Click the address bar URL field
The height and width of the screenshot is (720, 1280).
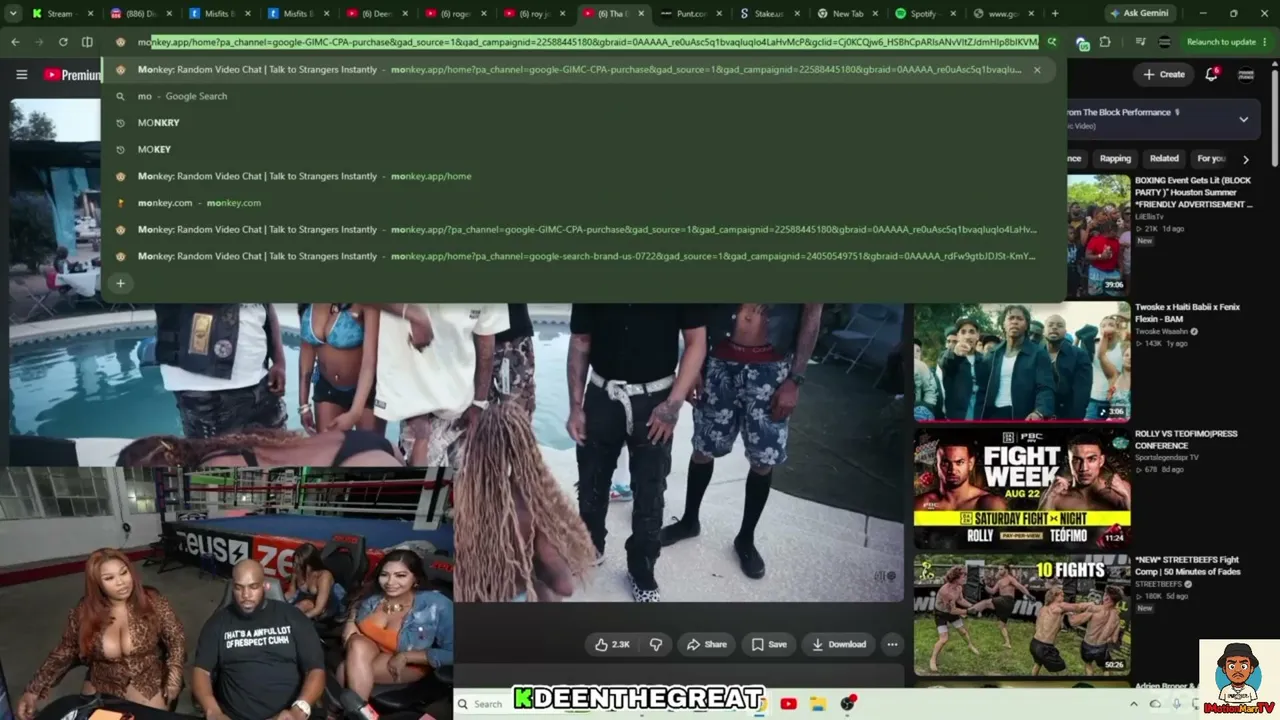click(x=588, y=42)
